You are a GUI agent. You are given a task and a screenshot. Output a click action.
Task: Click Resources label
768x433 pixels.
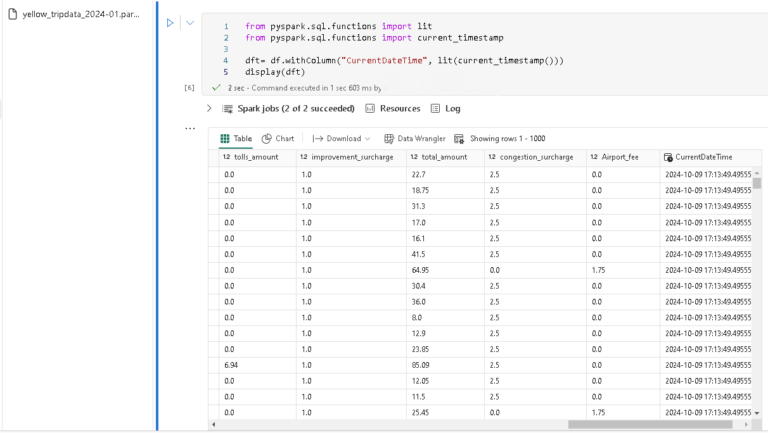[400, 108]
